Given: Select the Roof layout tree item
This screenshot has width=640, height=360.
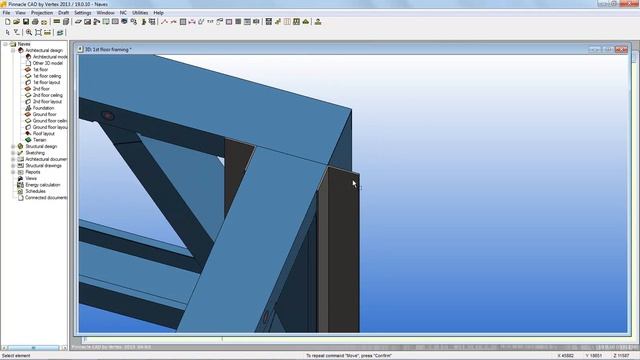Looking at the screenshot, I should [x=44, y=133].
